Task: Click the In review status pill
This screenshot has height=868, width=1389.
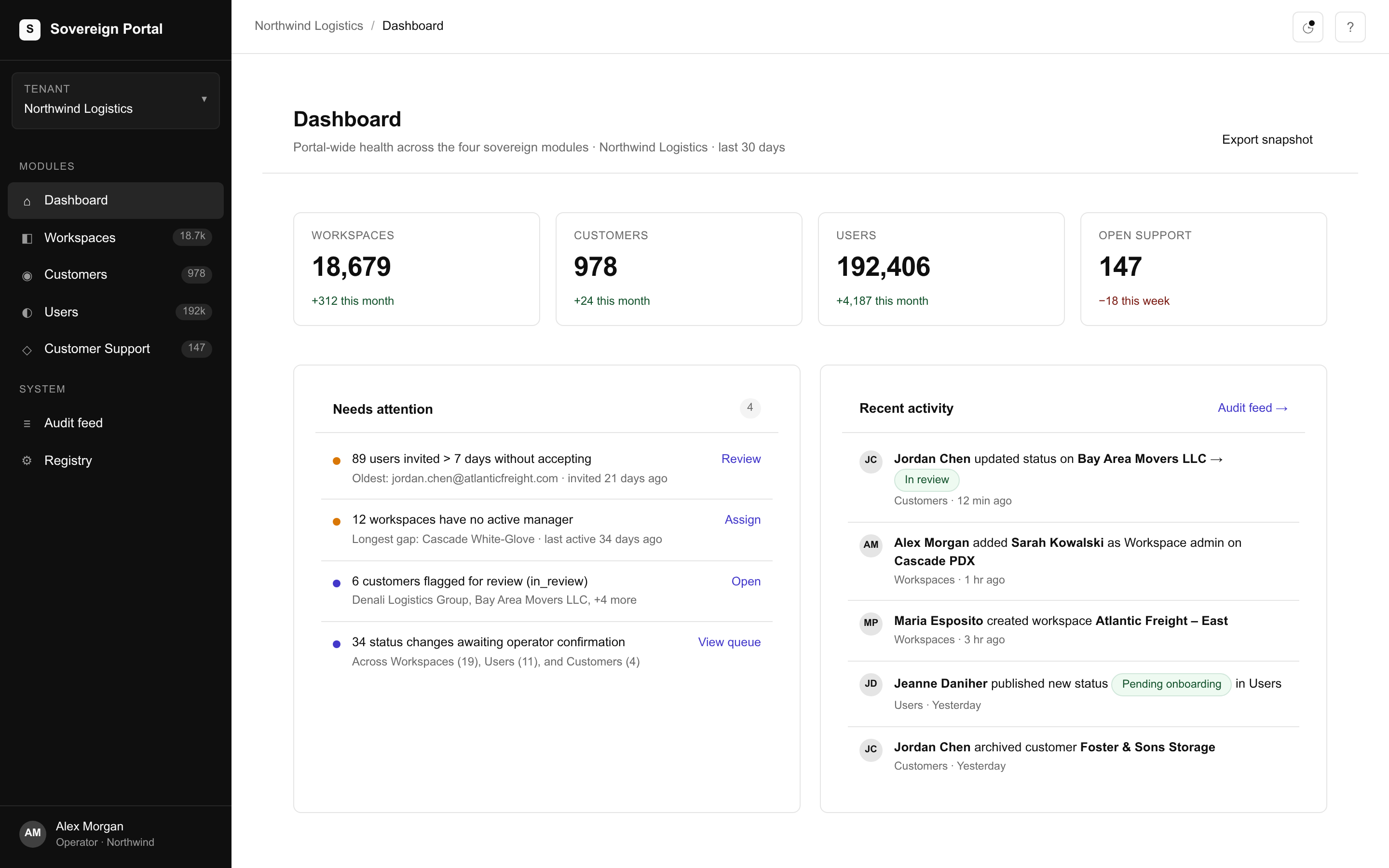Action: [926, 480]
